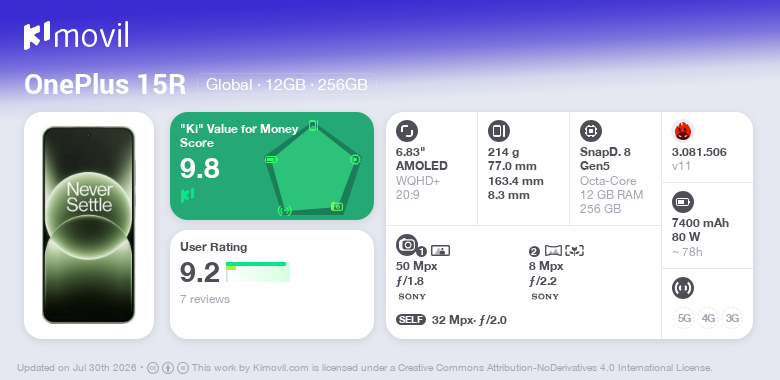Click the processor chip icon

(590, 131)
